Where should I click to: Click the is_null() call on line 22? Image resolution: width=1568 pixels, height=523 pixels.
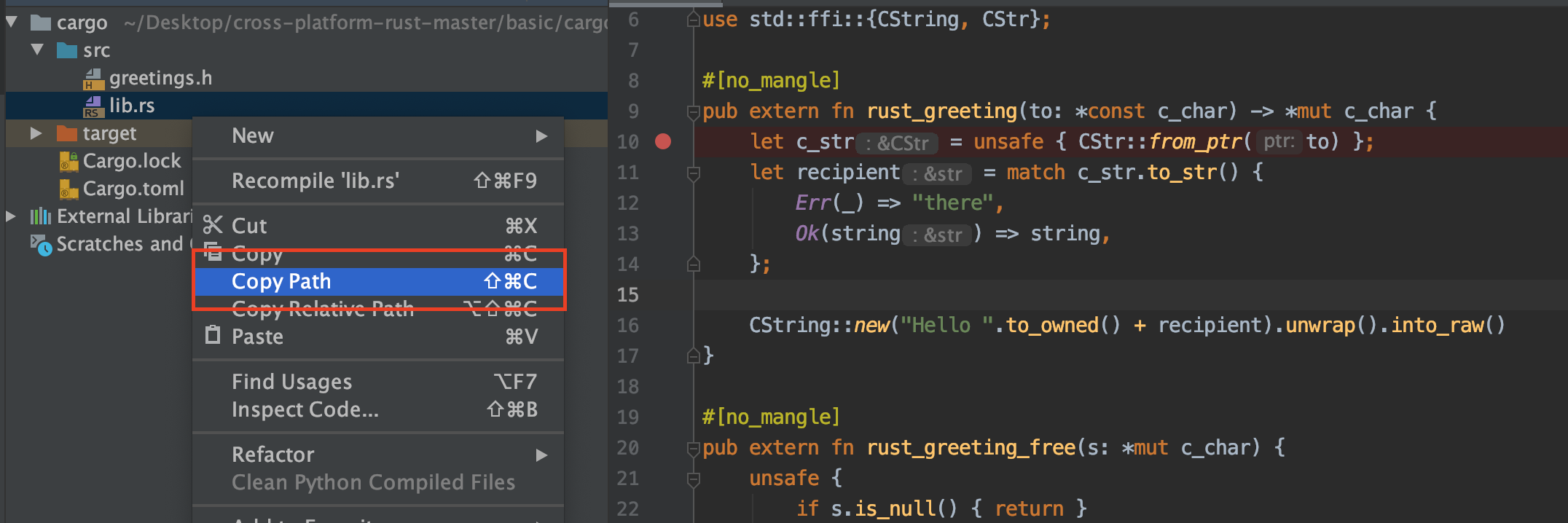pyautogui.click(x=906, y=508)
